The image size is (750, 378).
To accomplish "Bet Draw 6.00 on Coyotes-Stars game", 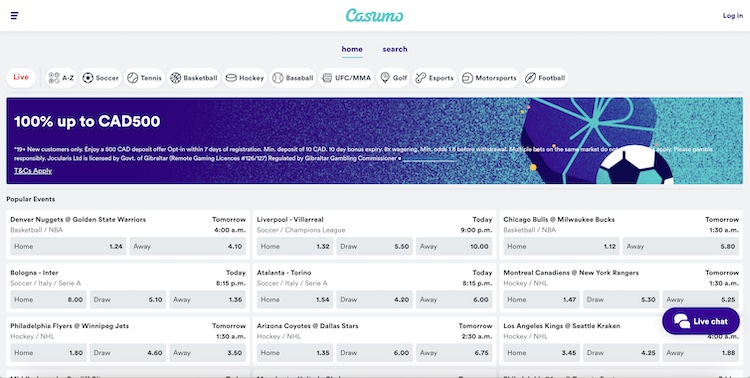I will pyautogui.click(x=375, y=353).
